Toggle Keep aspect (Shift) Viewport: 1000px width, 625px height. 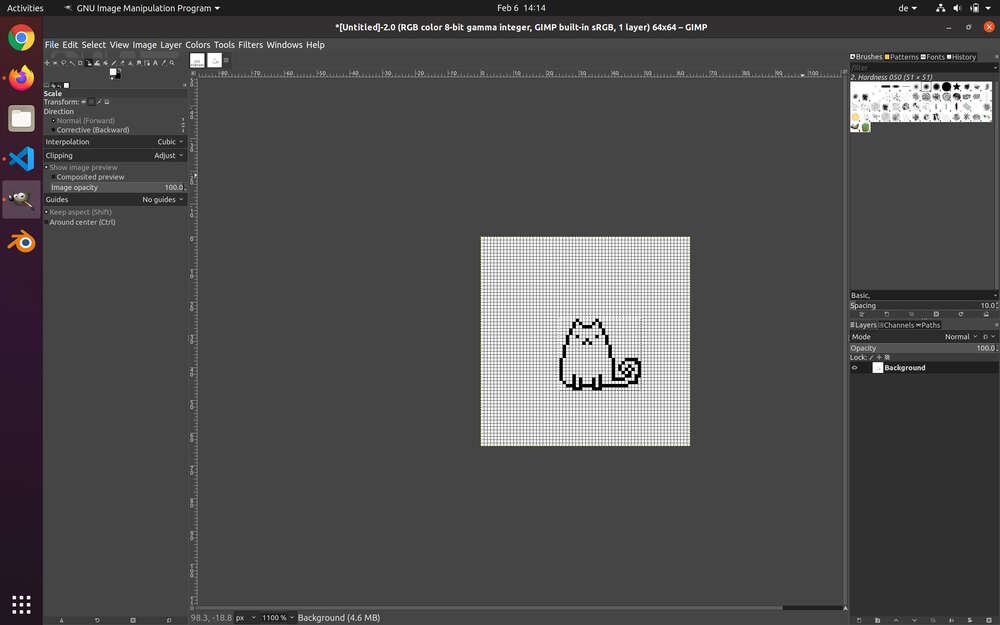(x=78, y=212)
